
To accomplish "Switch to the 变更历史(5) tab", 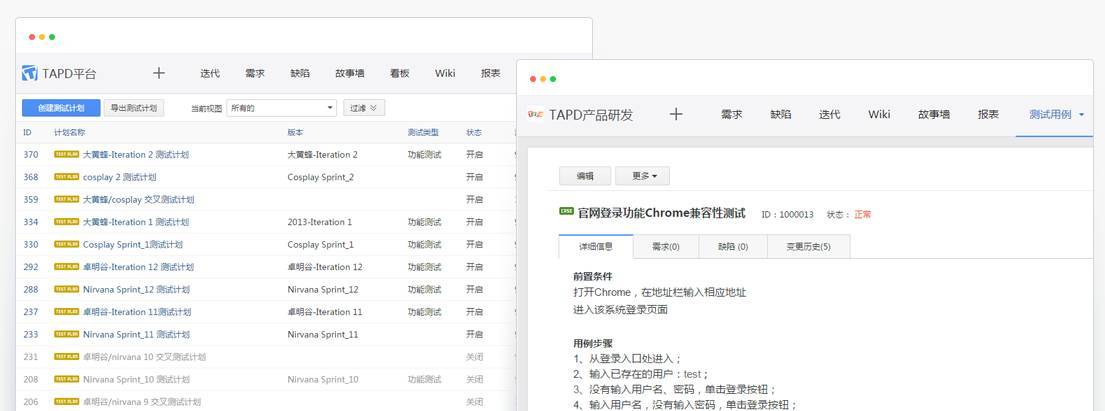I will pos(807,246).
